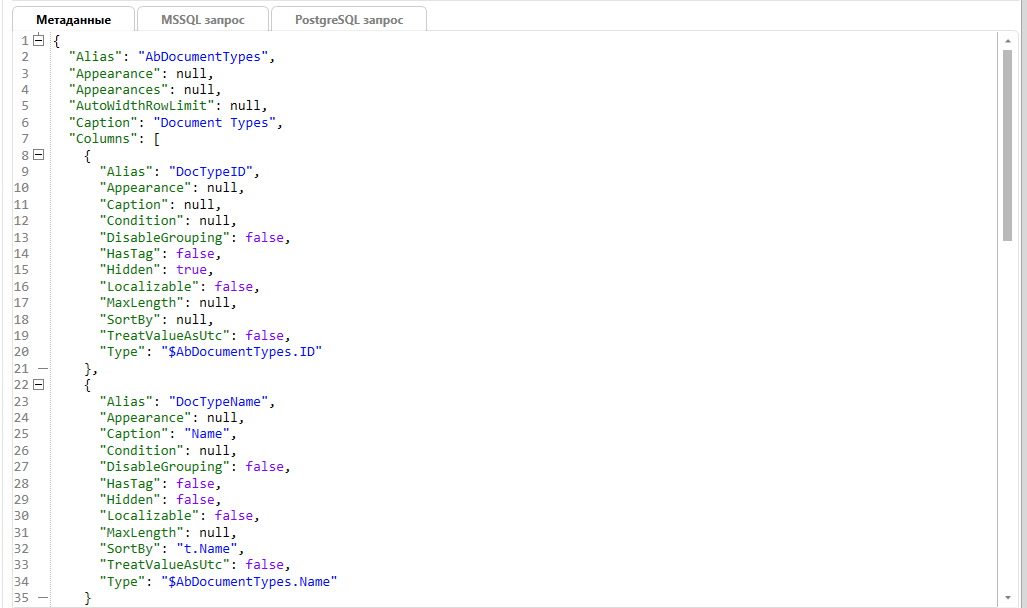
Task: Click the empty scrollbar track below the thumb
Action: coord(1007,420)
